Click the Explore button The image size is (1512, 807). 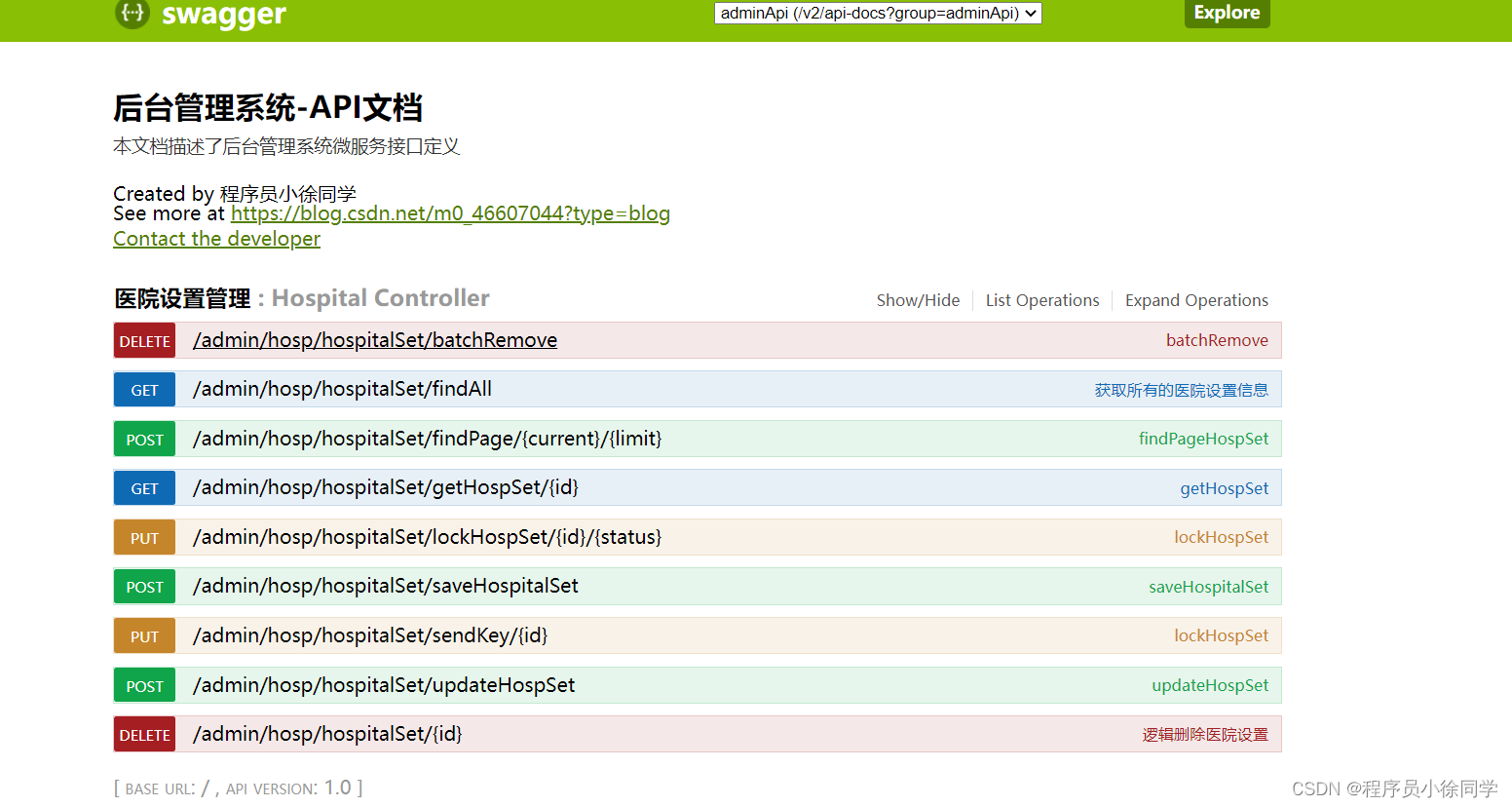(1227, 13)
